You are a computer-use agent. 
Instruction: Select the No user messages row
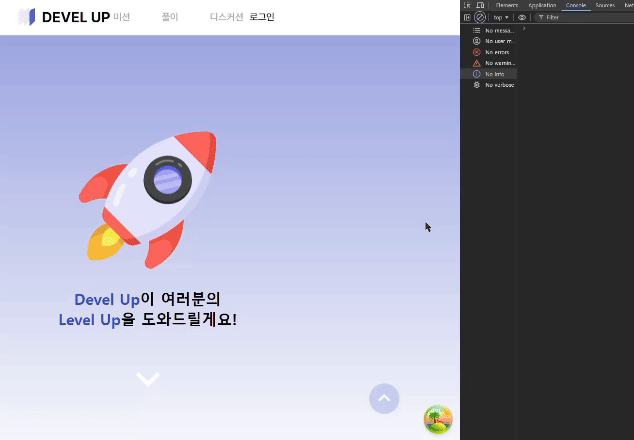(489, 41)
